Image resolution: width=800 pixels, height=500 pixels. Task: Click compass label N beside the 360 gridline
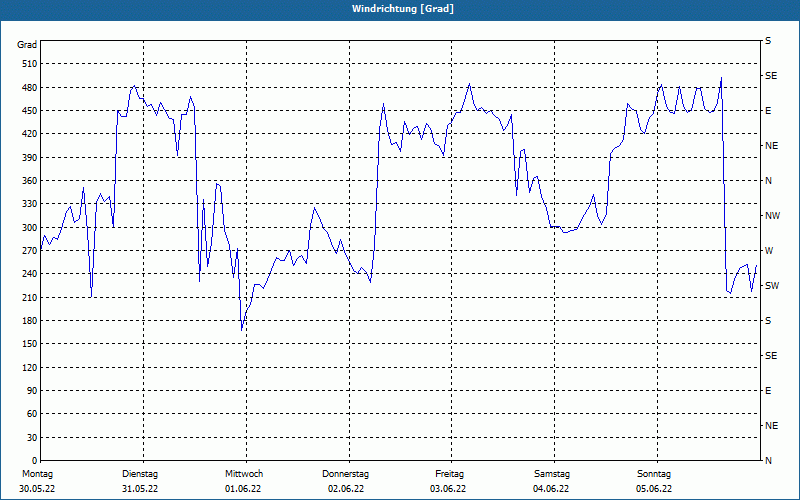point(769,181)
